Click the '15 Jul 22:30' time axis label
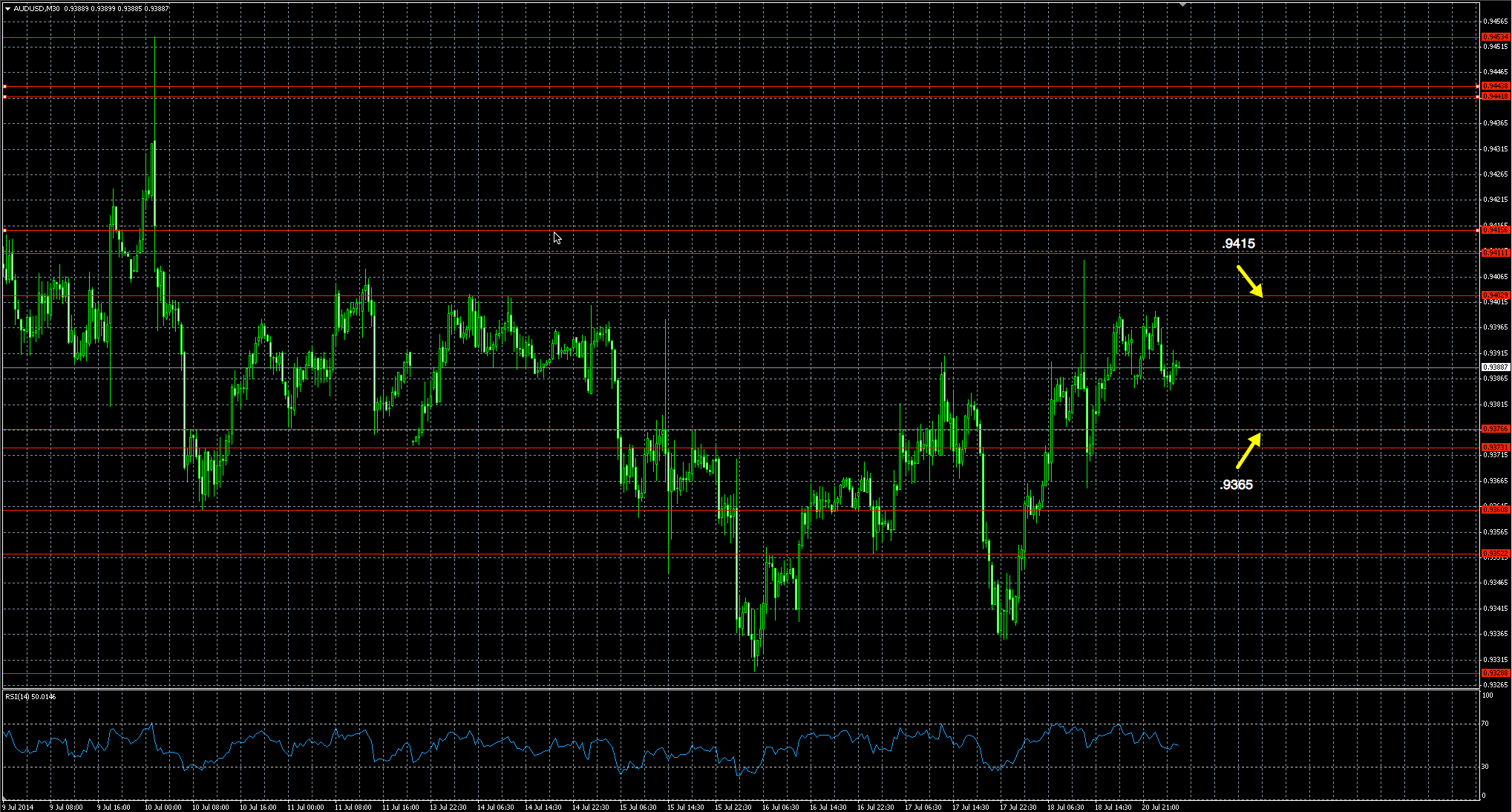Image resolution: width=1512 pixels, height=812 pixels. tap(733, 807)
